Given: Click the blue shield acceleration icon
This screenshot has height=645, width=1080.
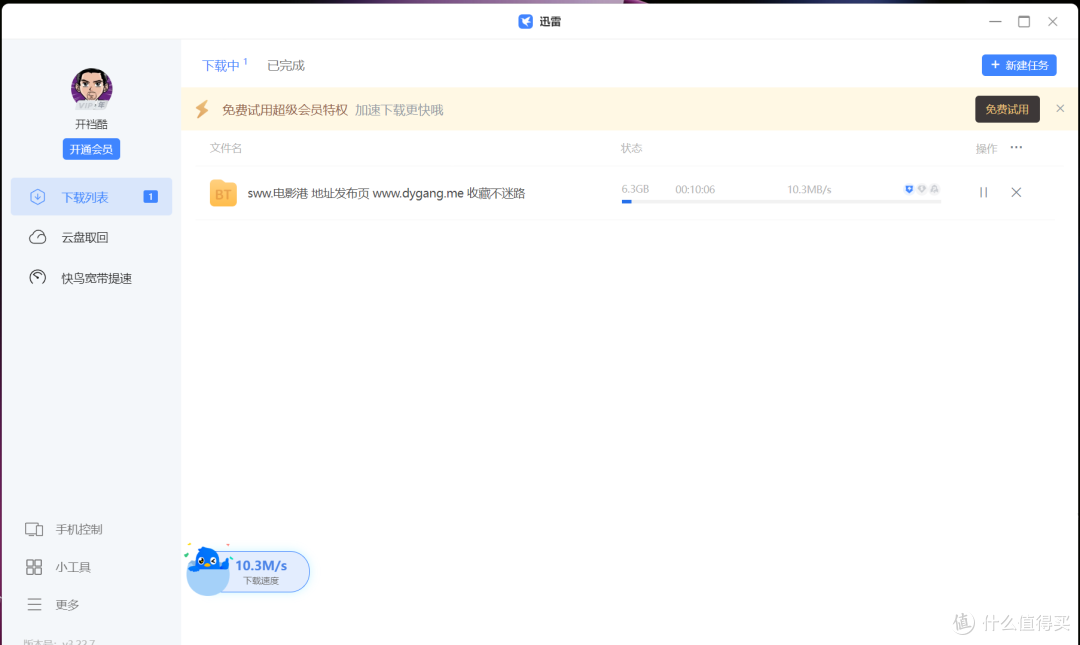Looking at the screenshot, I should coord(909,189).
